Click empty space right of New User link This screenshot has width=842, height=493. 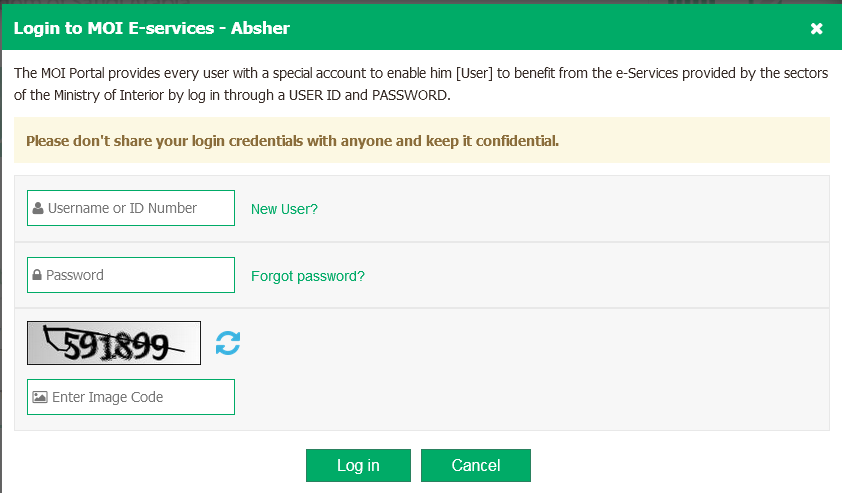pos(570,209)
